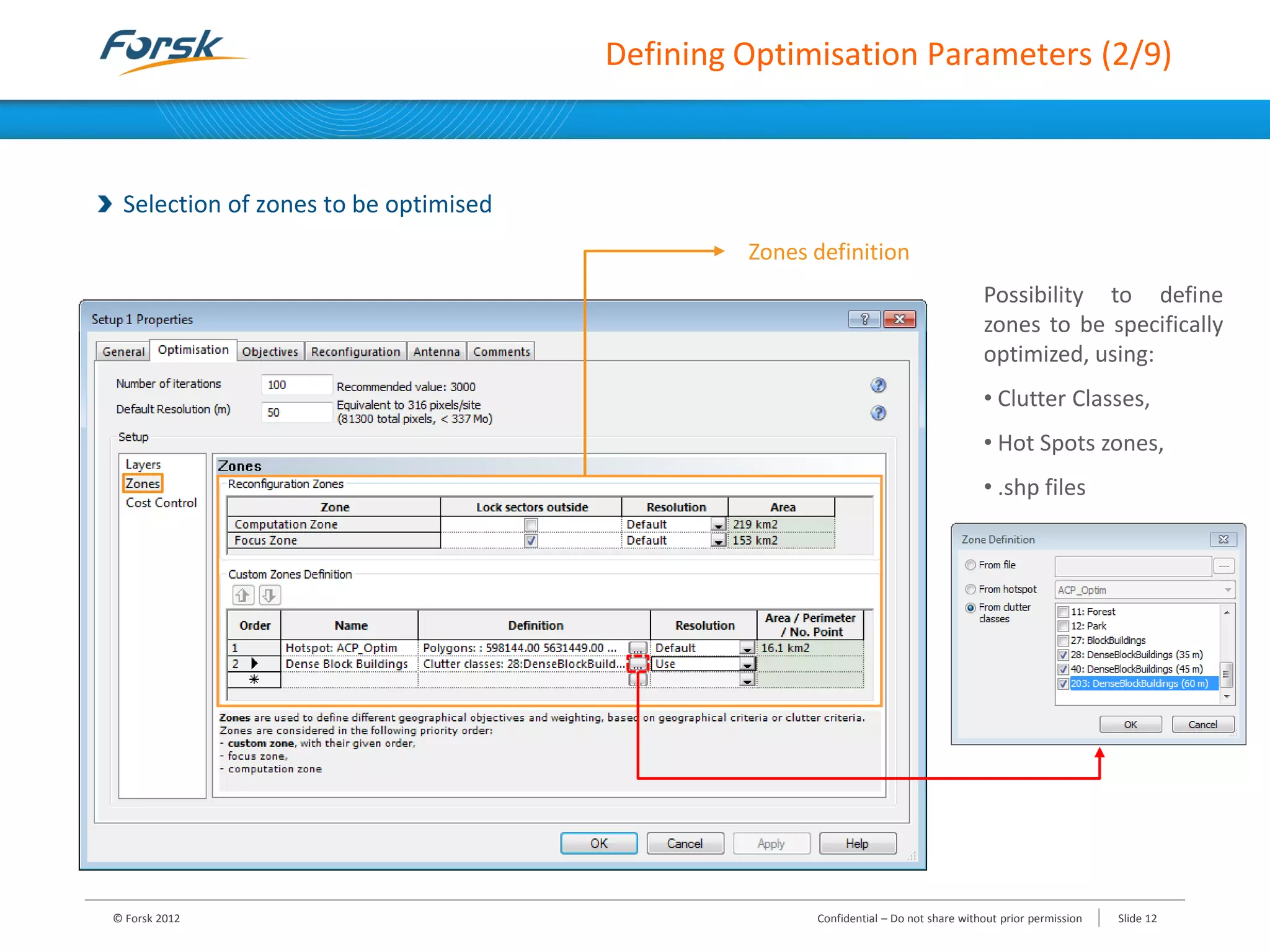Click the Hotspot: ACP_Optim name cell

click(x=349, y=648)
